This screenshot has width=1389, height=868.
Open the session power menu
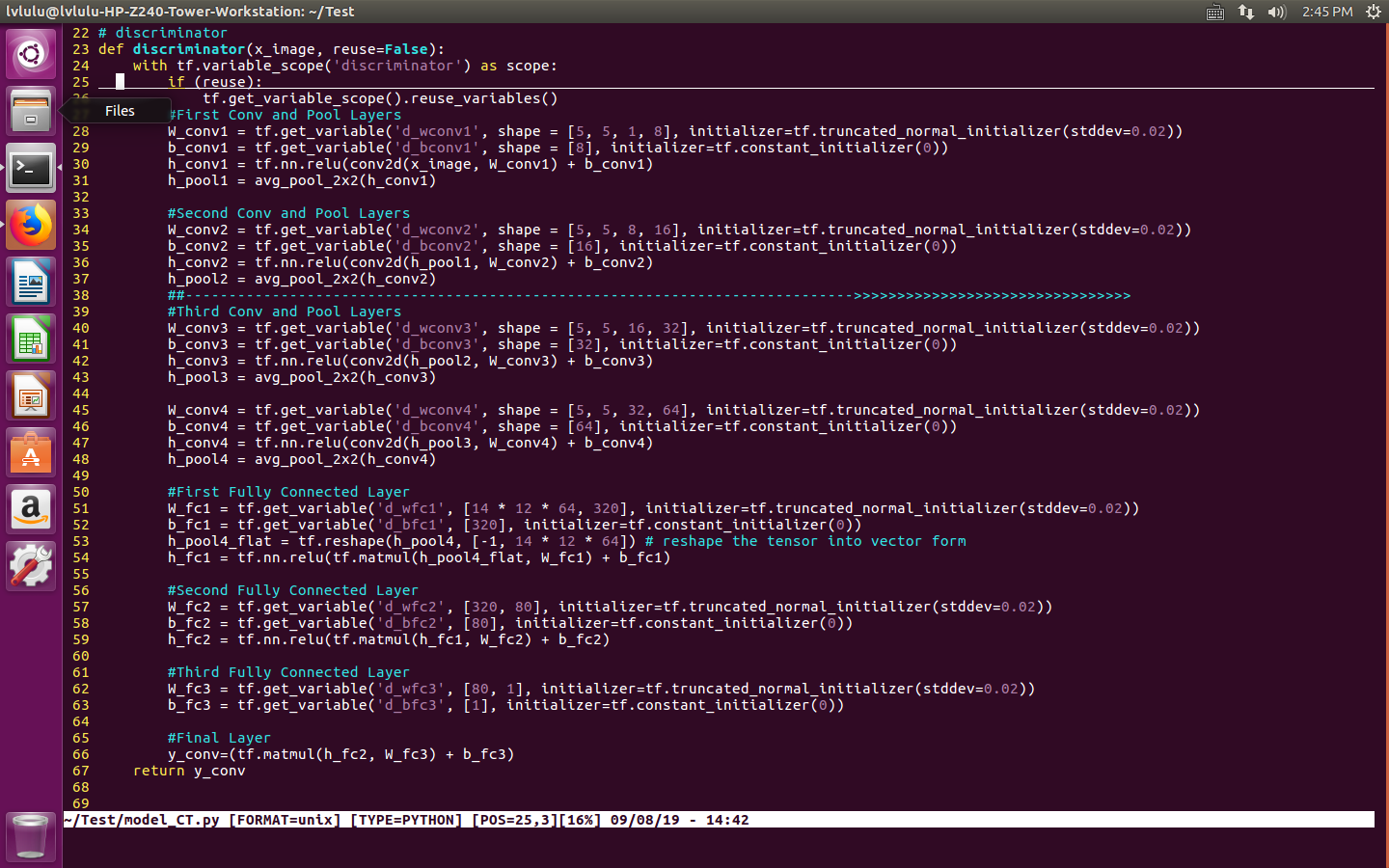point(1374,12)
